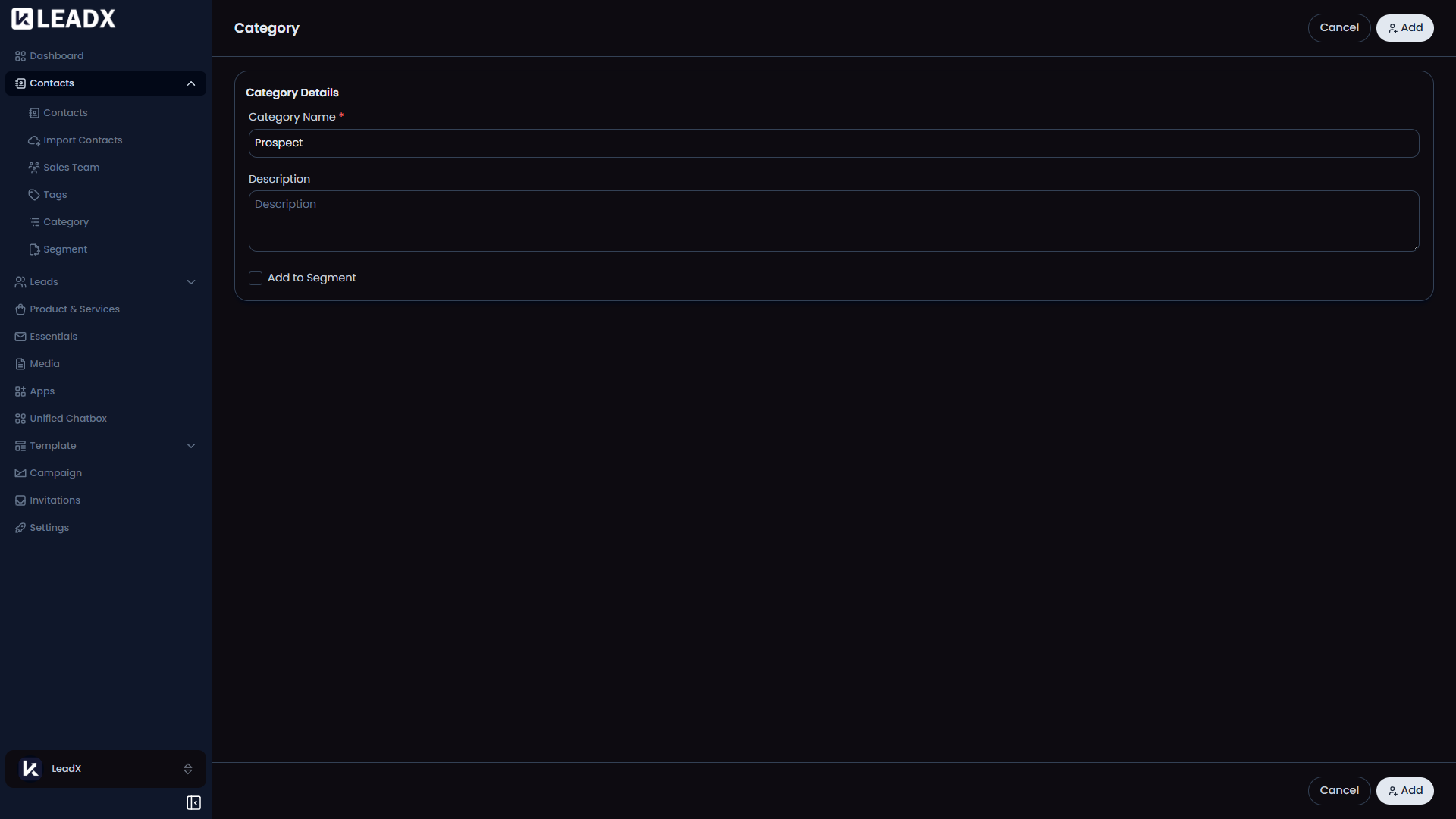Enable the Add to Segment checkbox
Image resolution: width=1456 pixels, height=819 pixels.
coord(255,278)
